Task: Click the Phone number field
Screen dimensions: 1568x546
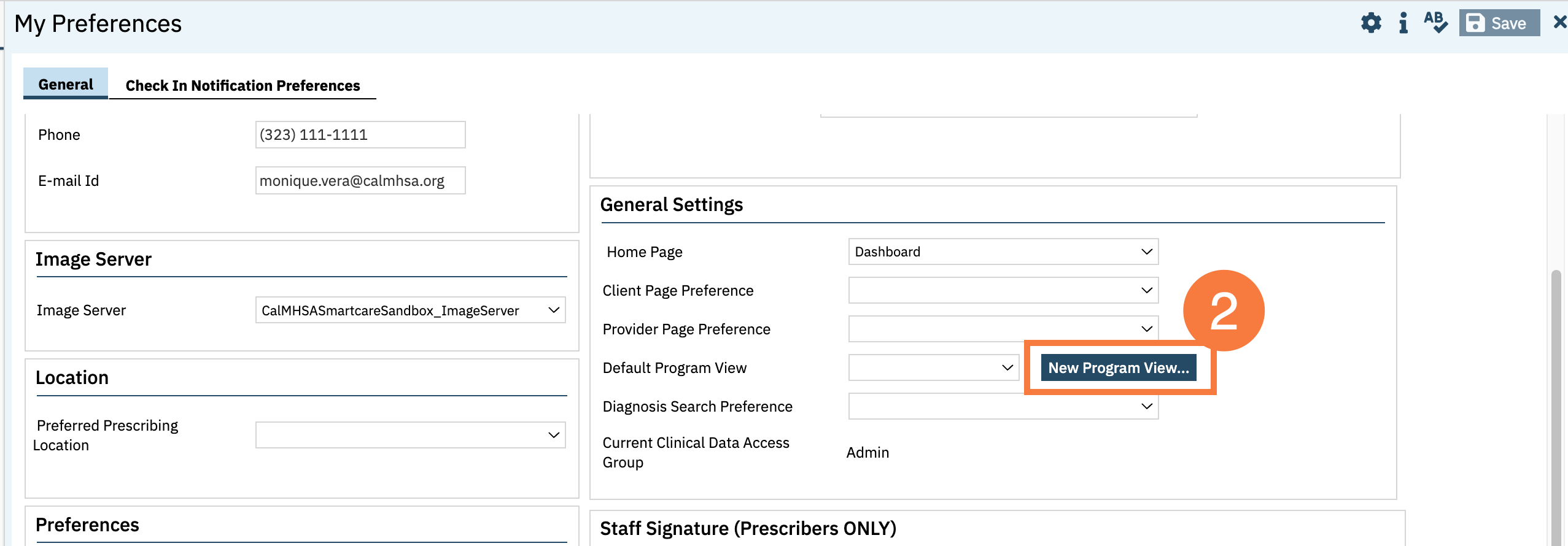Action: pos(360,134)
